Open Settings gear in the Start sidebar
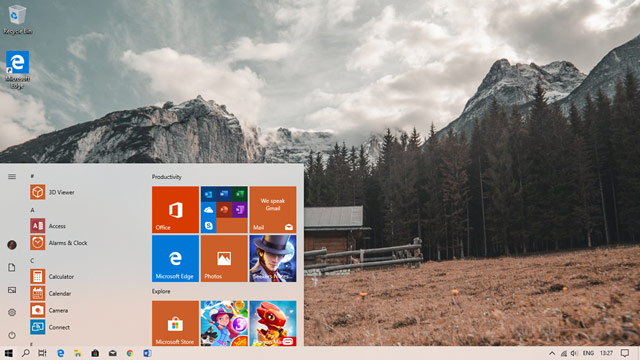Viewport: 640px width, 360px height. (12, 312)
